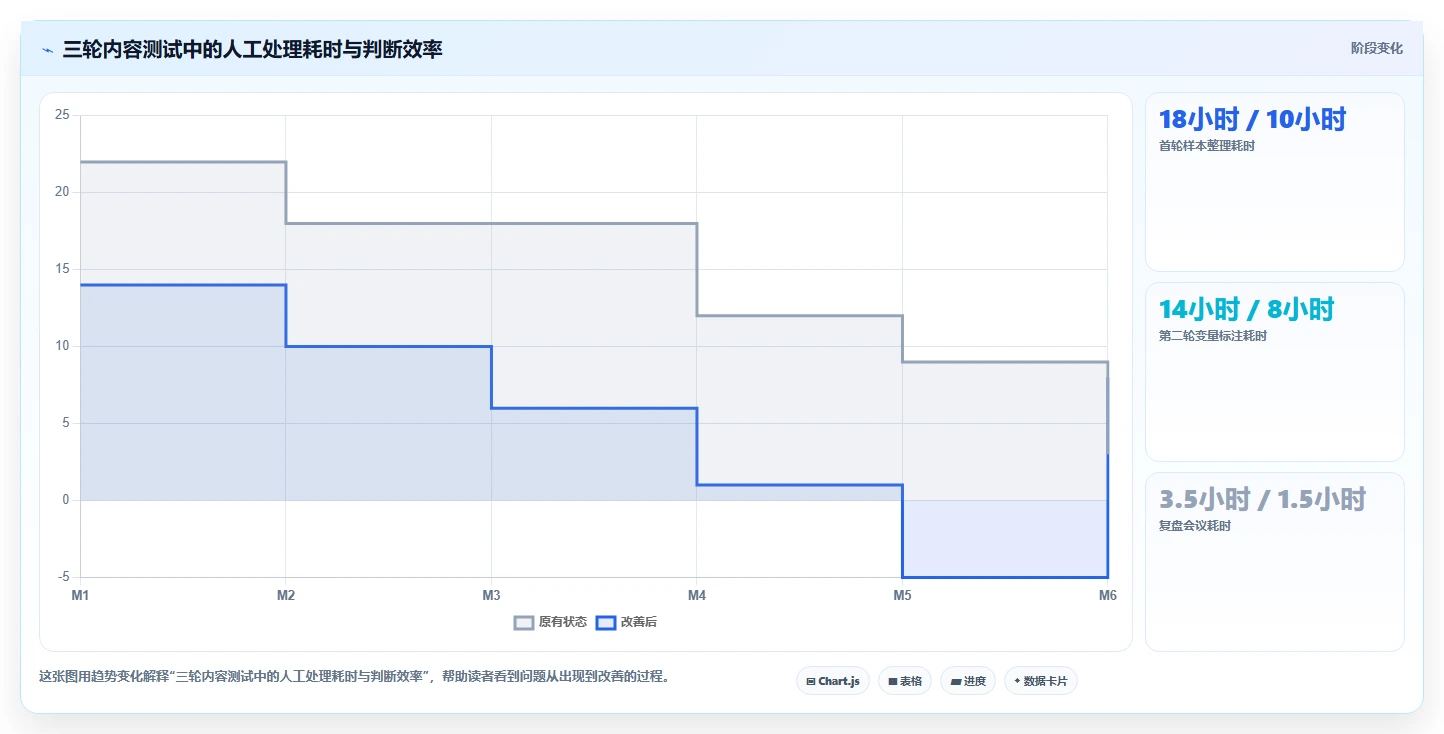
Task: Click the -5 tick on the y-axis
Action: coord(63,577)
